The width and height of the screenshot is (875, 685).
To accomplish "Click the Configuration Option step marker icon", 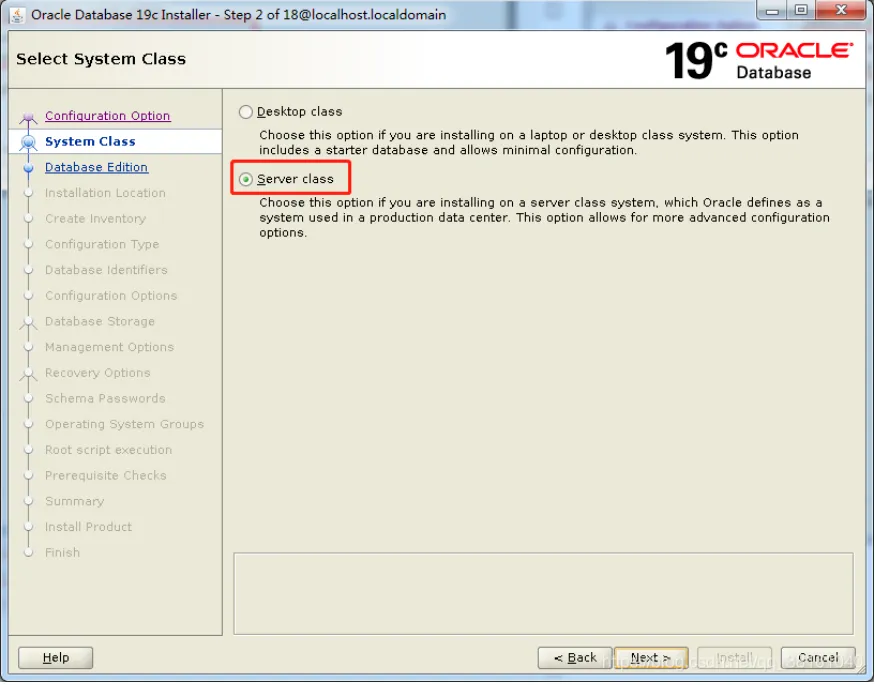I will pos(28,117).
